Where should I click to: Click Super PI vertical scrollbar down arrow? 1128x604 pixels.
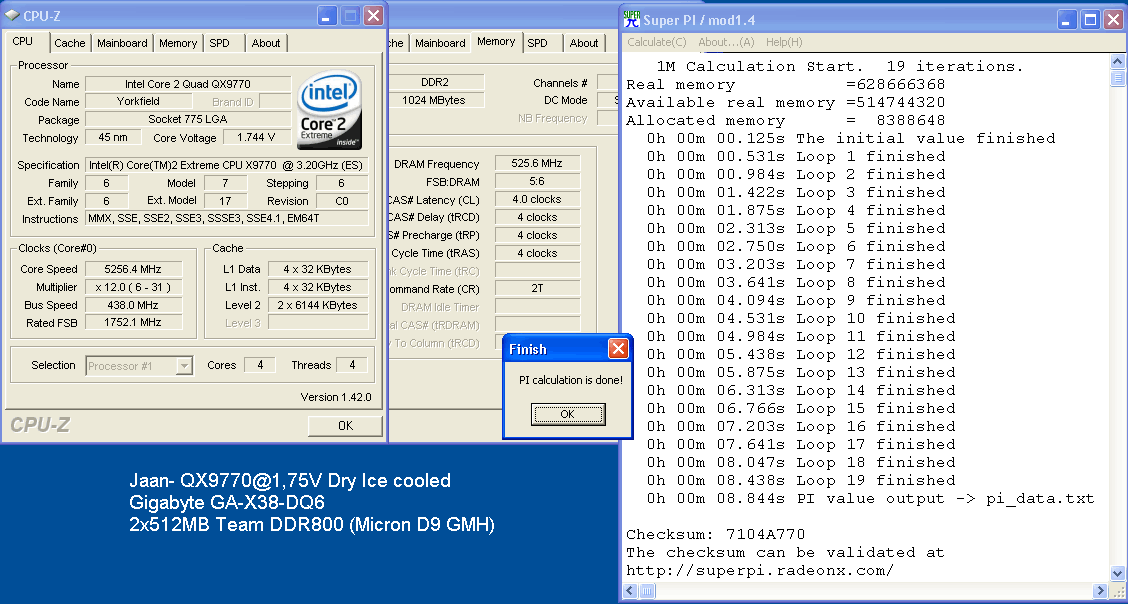(1116, 573)
